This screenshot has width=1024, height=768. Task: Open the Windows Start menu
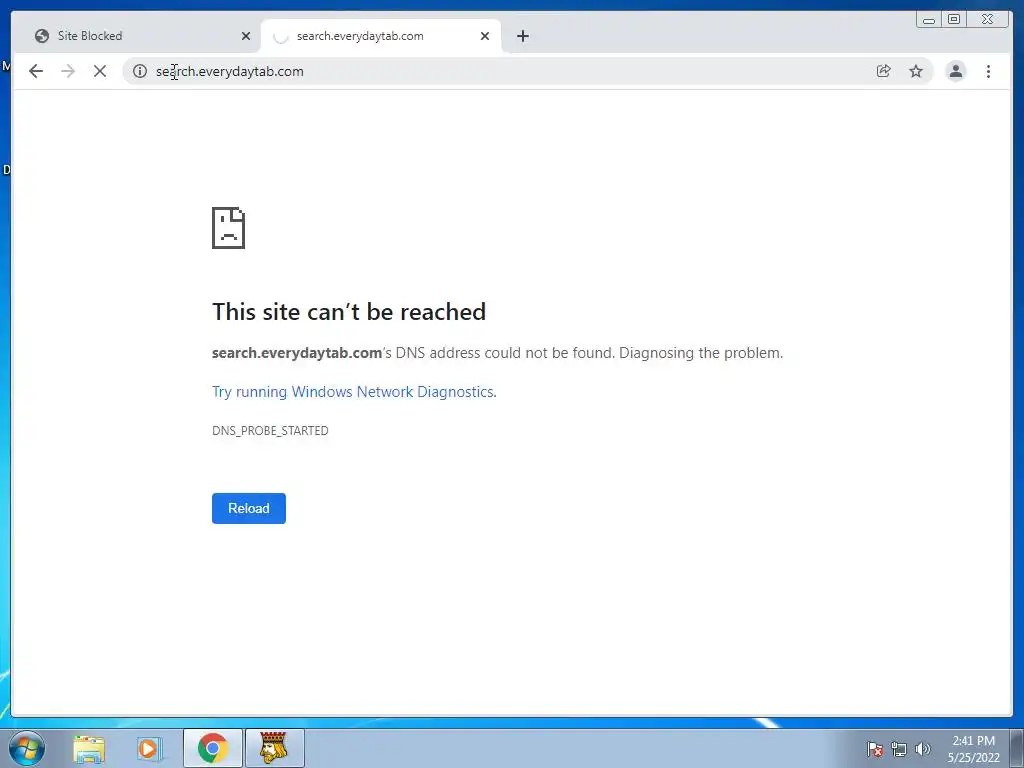coord(27,748)
